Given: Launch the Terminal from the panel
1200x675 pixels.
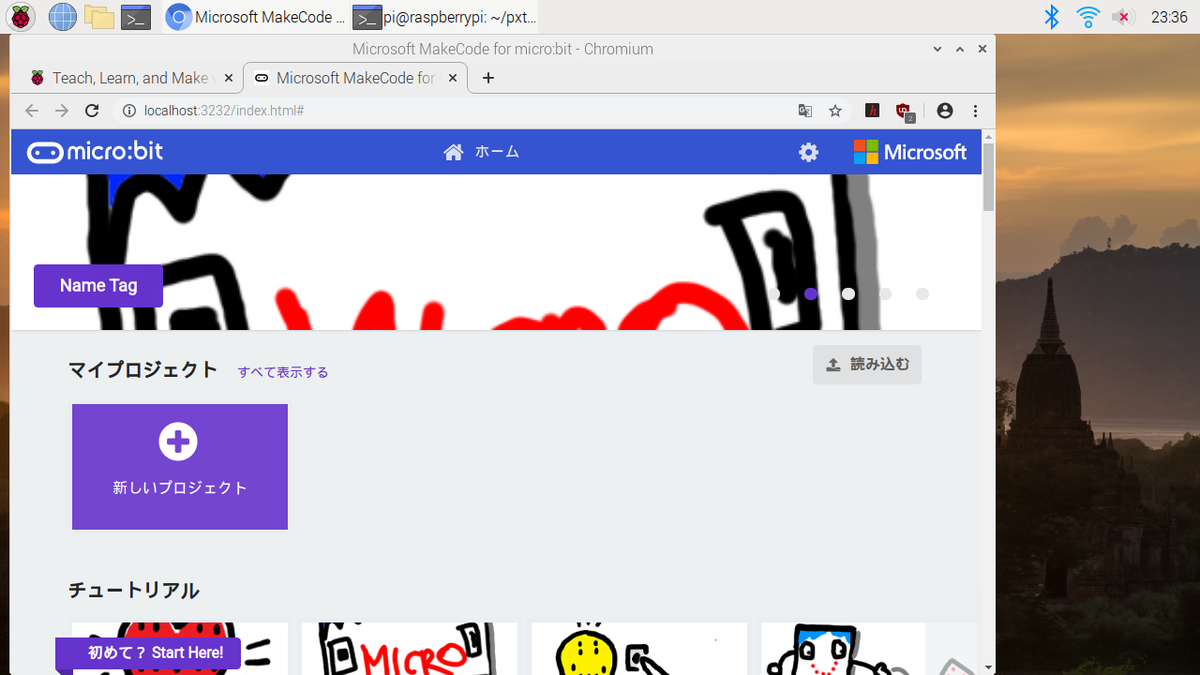Looking at the screenshot, I should (x=135, y=16).
